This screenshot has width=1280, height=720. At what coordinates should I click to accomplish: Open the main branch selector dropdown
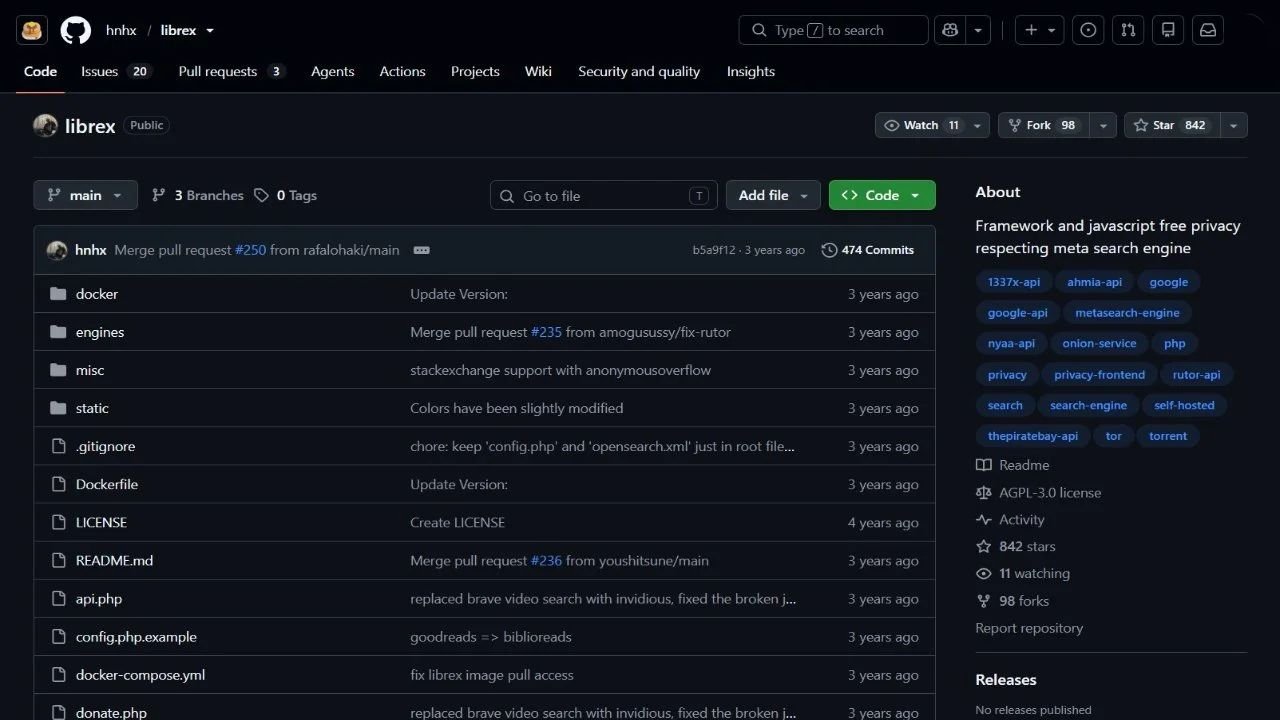(85, 195)
